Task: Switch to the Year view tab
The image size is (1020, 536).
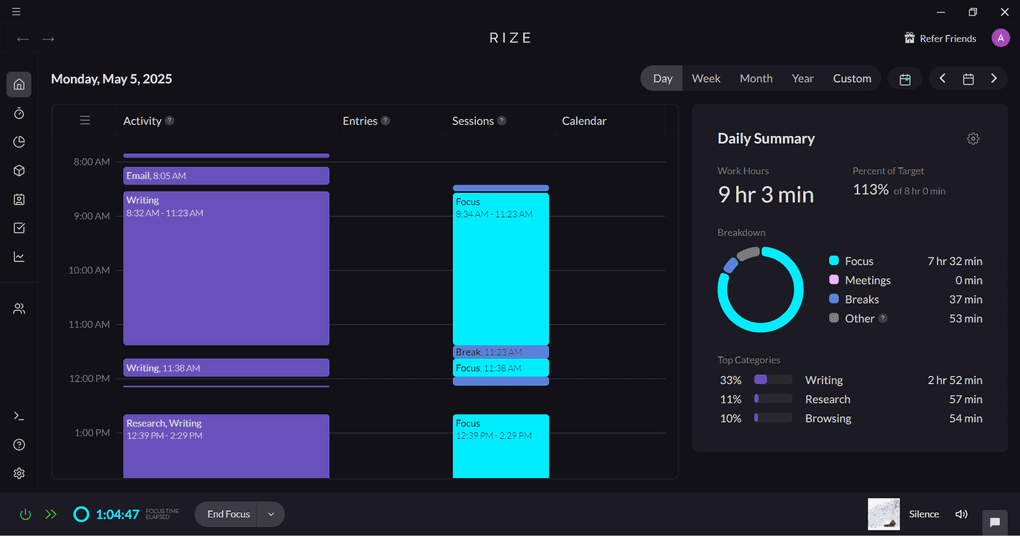Action: point(803,78)
